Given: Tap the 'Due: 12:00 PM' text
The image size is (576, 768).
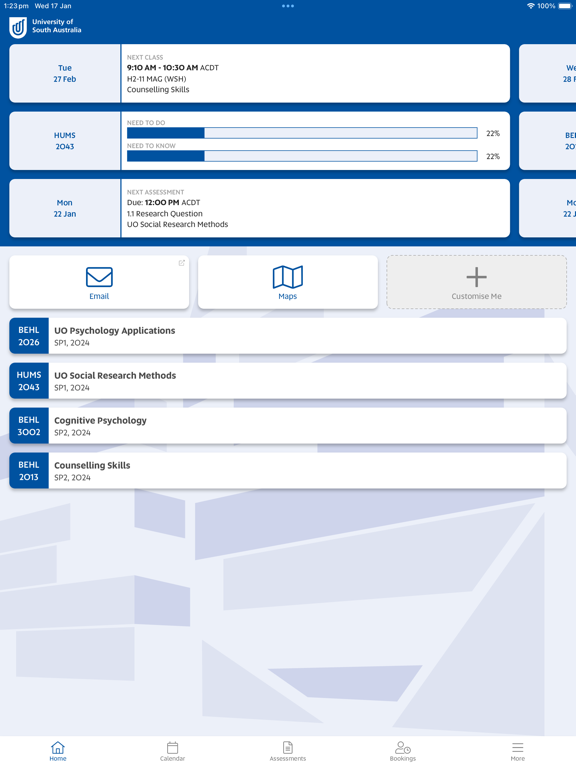Looking at the screenshot, I should [x=153, y=202].
